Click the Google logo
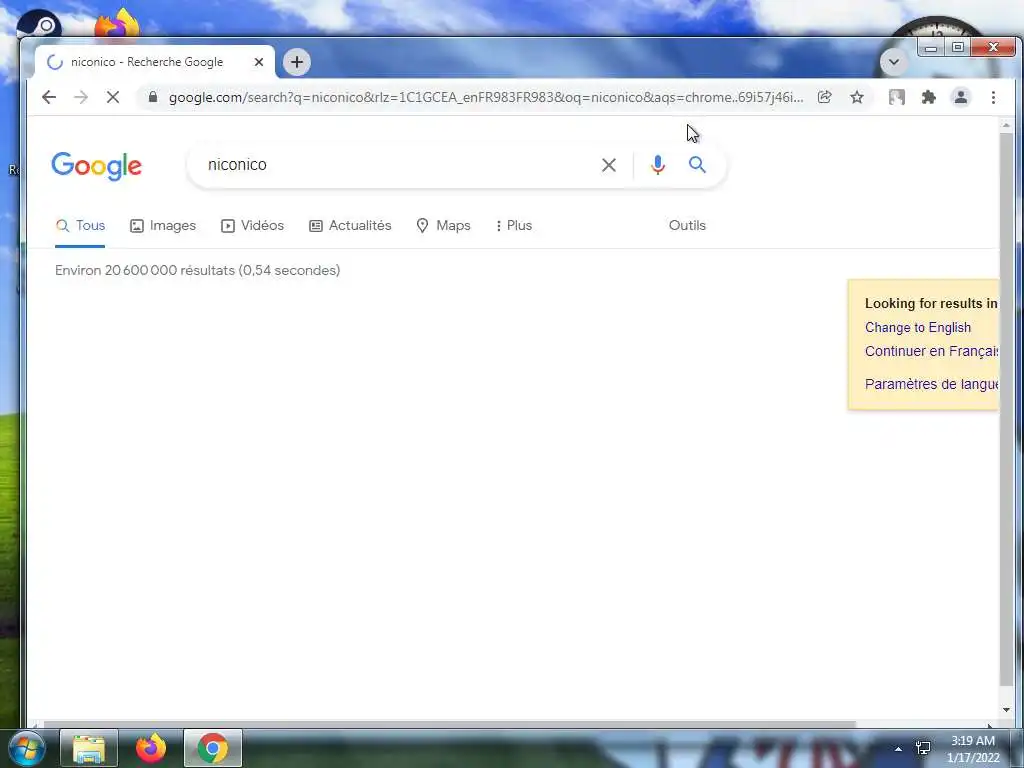This screenshot has width=1024, height=768. [97, 166]
